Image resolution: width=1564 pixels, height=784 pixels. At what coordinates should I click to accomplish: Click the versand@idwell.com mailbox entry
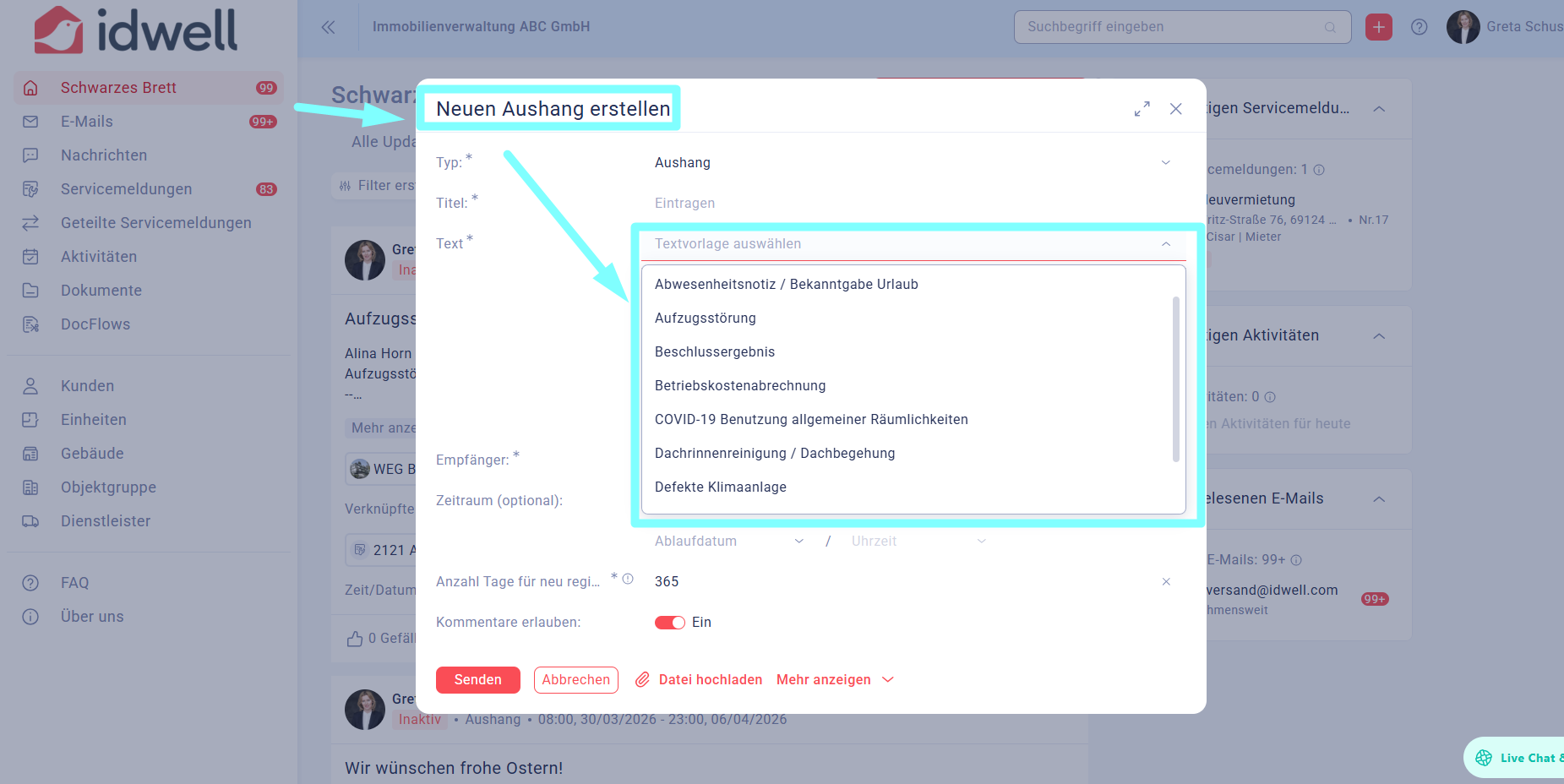click(1272, 590)
